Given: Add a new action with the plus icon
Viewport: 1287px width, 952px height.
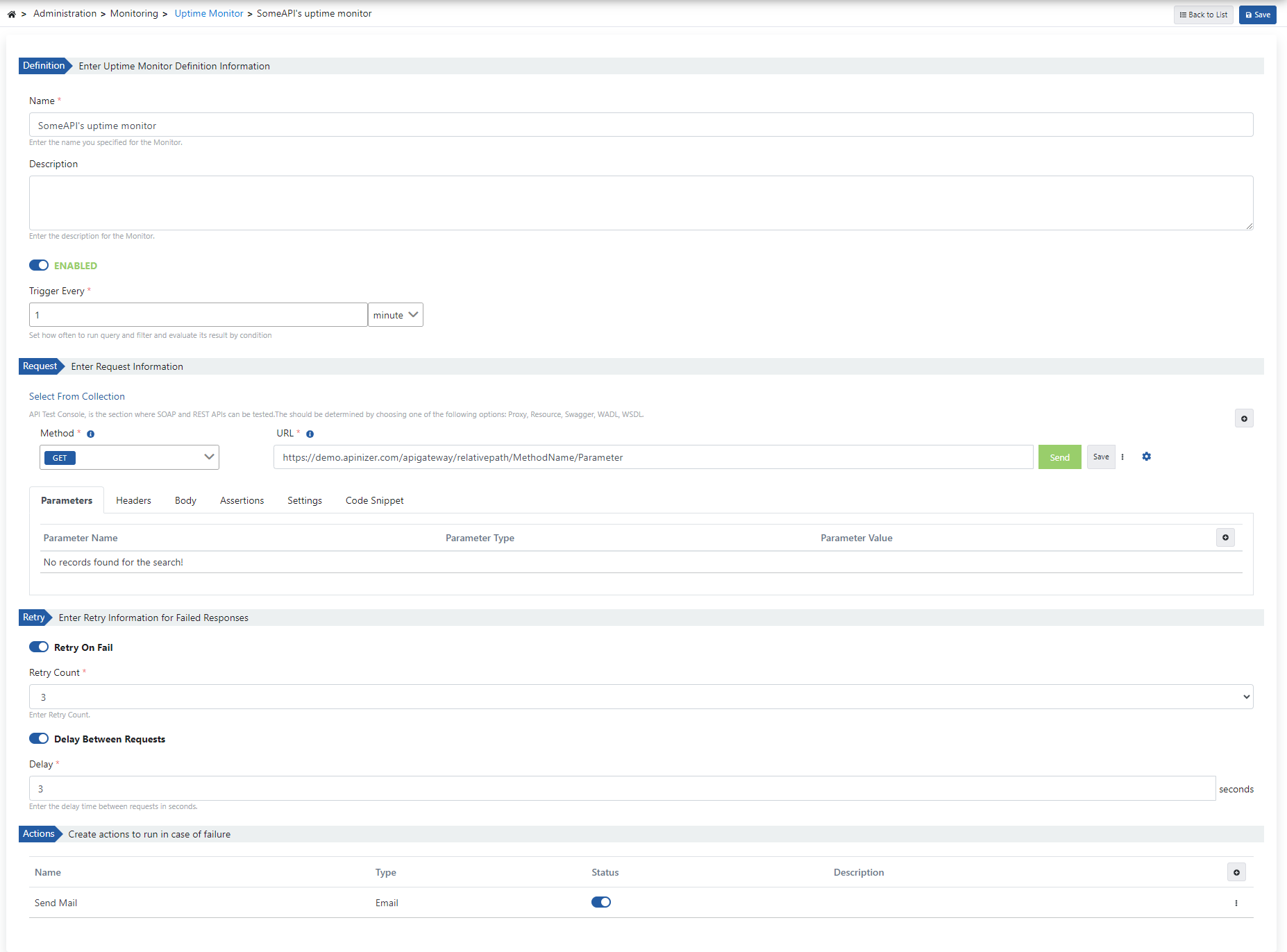Looking at the screenshot, I should (1236, 872).
